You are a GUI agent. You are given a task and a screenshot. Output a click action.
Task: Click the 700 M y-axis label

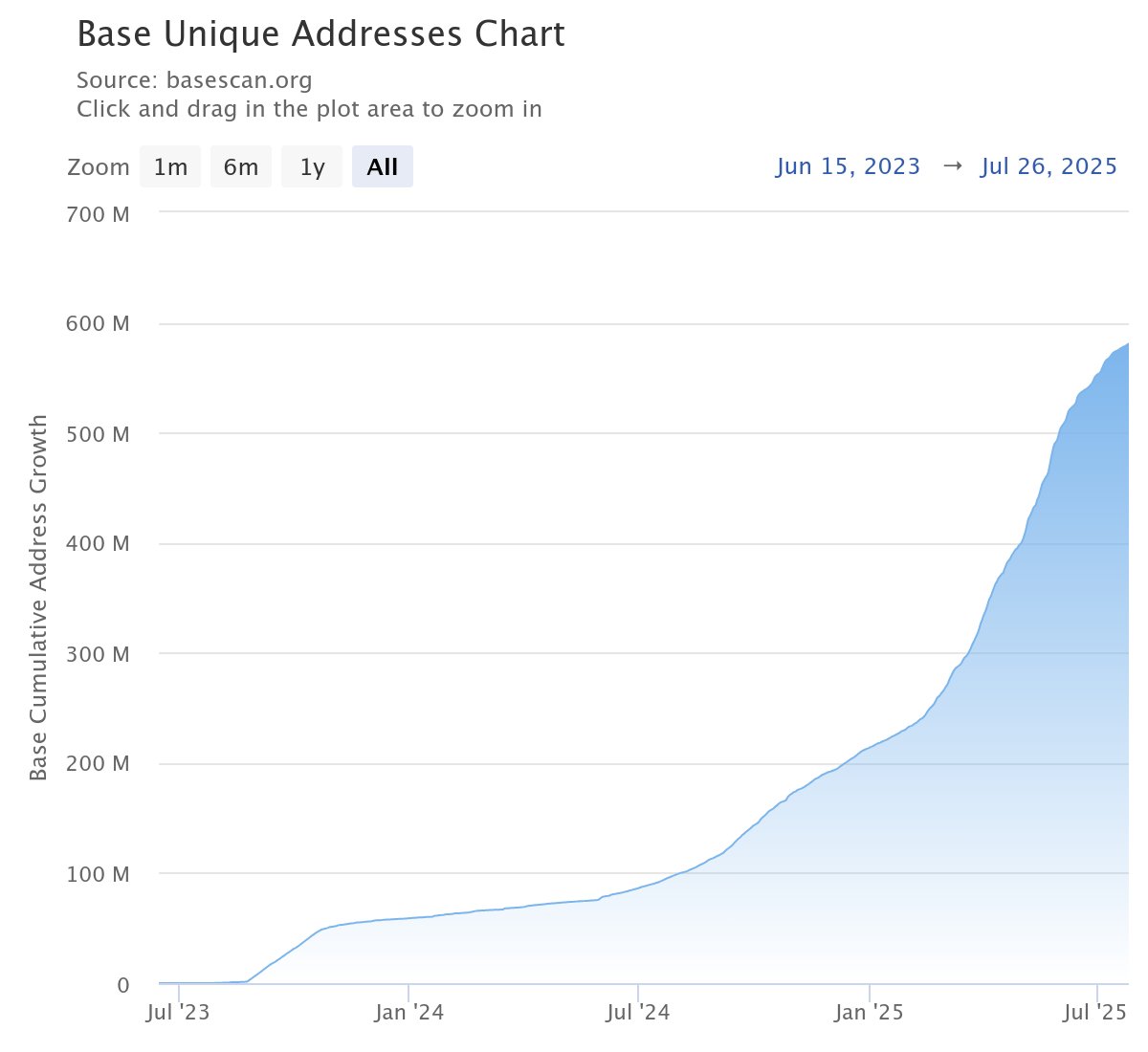pyautogui.click(x=97, y=214)
